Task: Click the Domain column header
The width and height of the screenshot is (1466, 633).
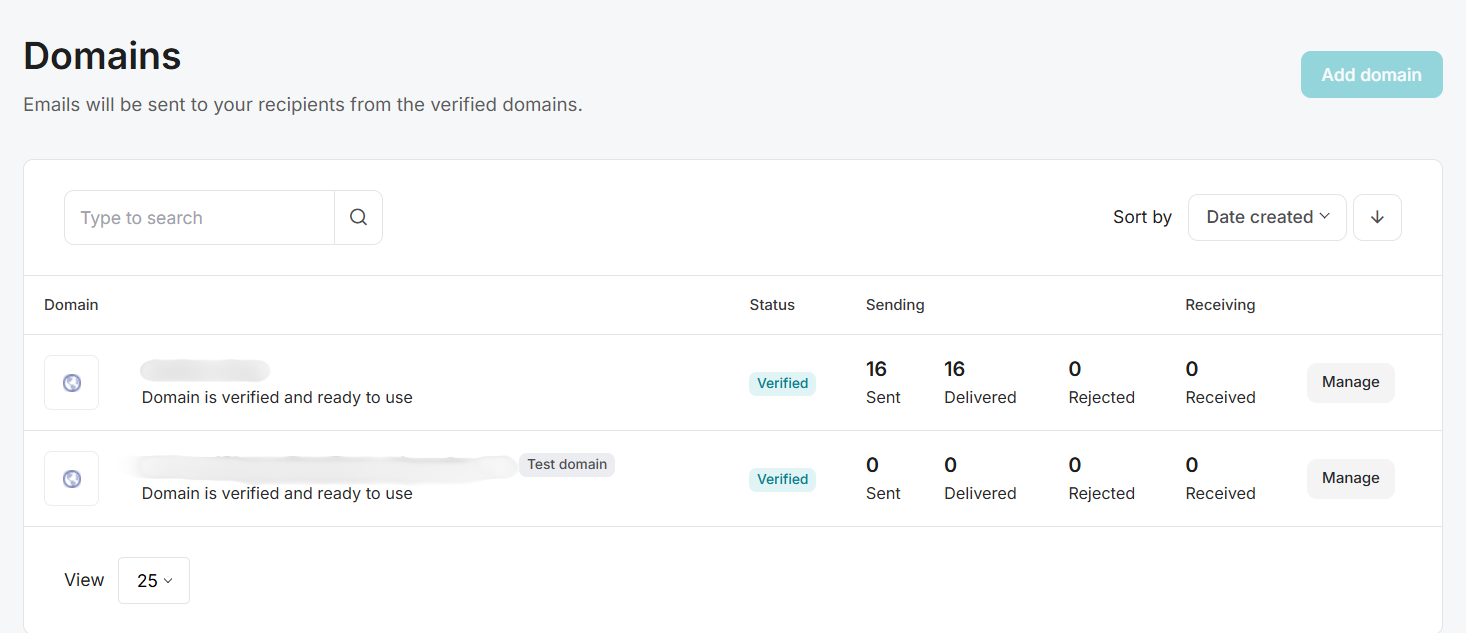Action: [x=71, y=304]
